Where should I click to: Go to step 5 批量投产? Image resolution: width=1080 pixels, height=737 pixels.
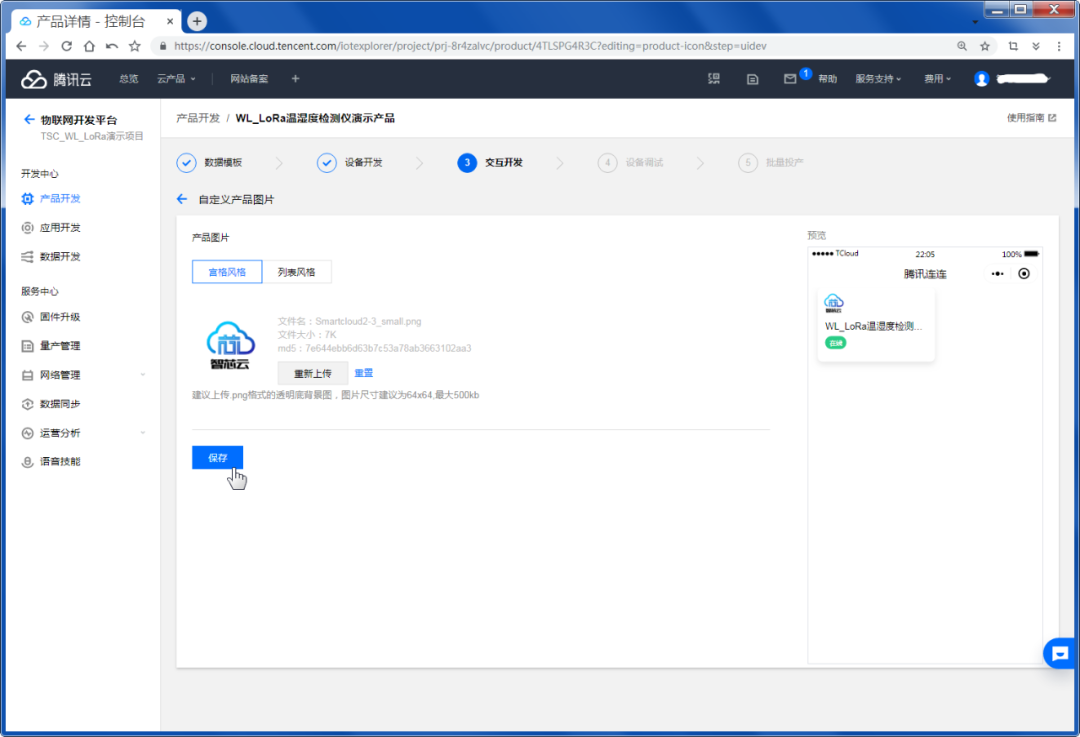coord(771,163)
